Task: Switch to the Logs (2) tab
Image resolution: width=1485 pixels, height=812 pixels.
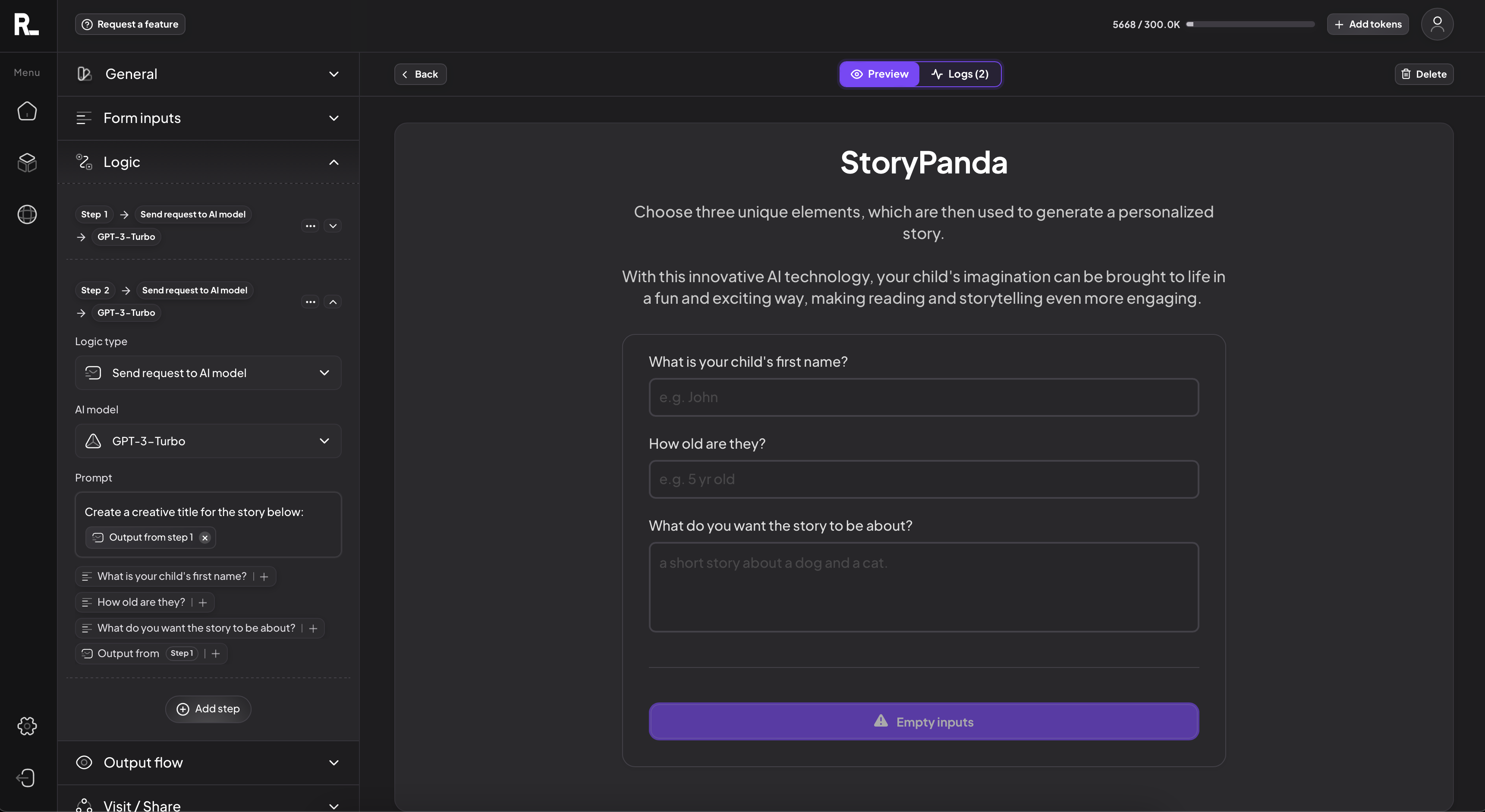Action: 960,74
